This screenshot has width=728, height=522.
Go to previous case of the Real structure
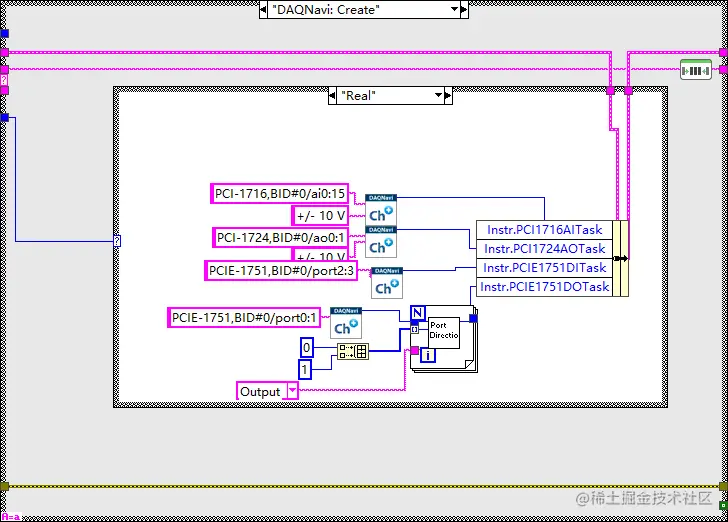tap(332, 96)
